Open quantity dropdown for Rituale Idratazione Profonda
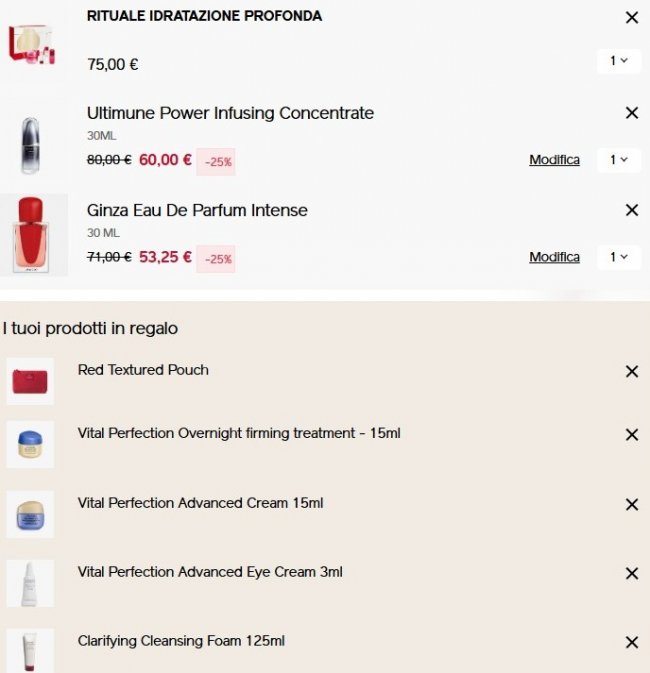650x673 pixels. [x=619, y=61]
